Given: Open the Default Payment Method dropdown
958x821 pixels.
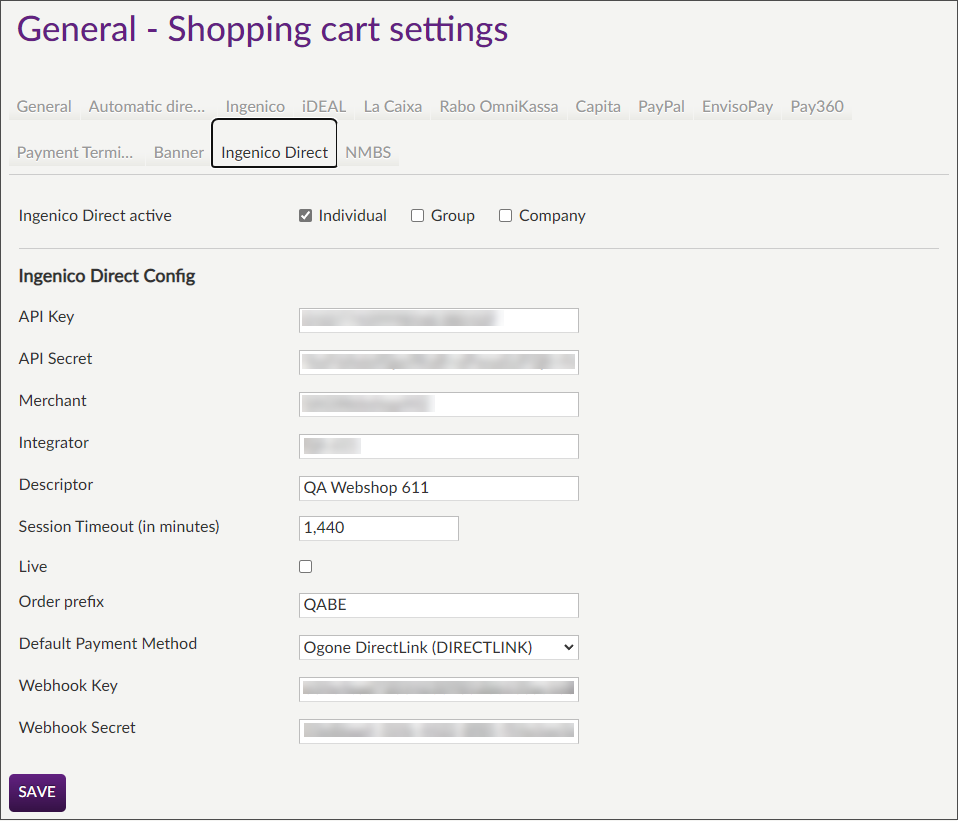Looking at the screenshot, I should coord(438,647).
